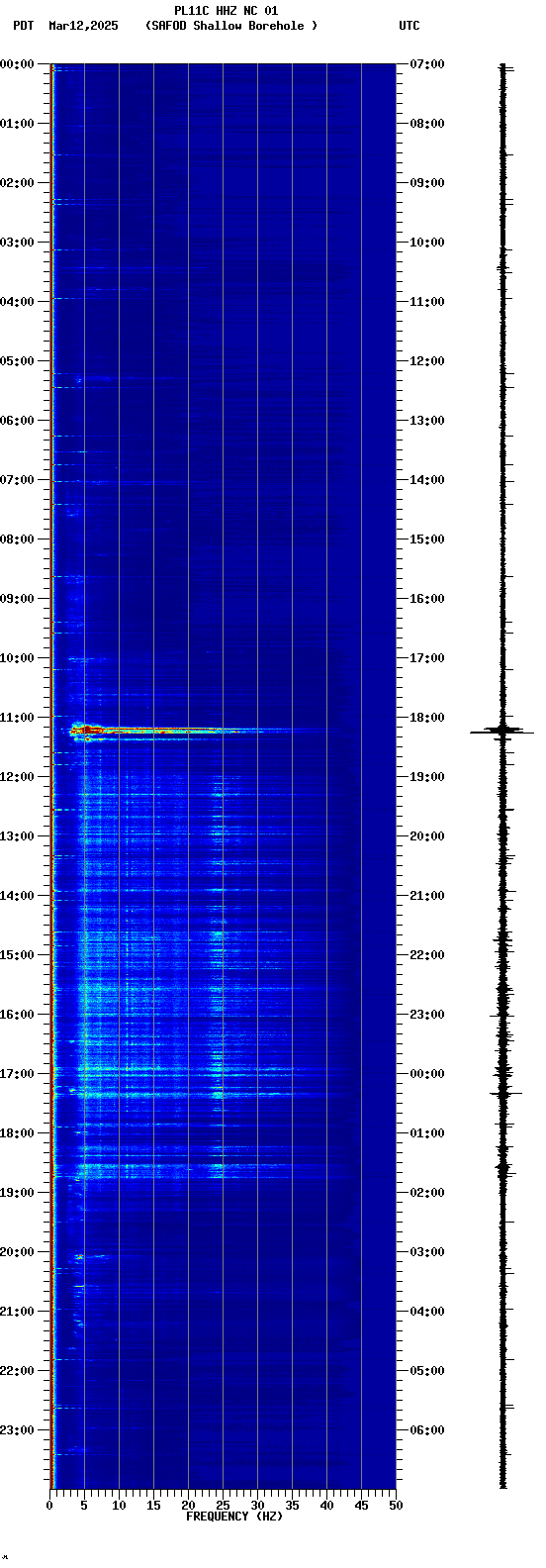Click the '10:00' UTC time label

427,243
